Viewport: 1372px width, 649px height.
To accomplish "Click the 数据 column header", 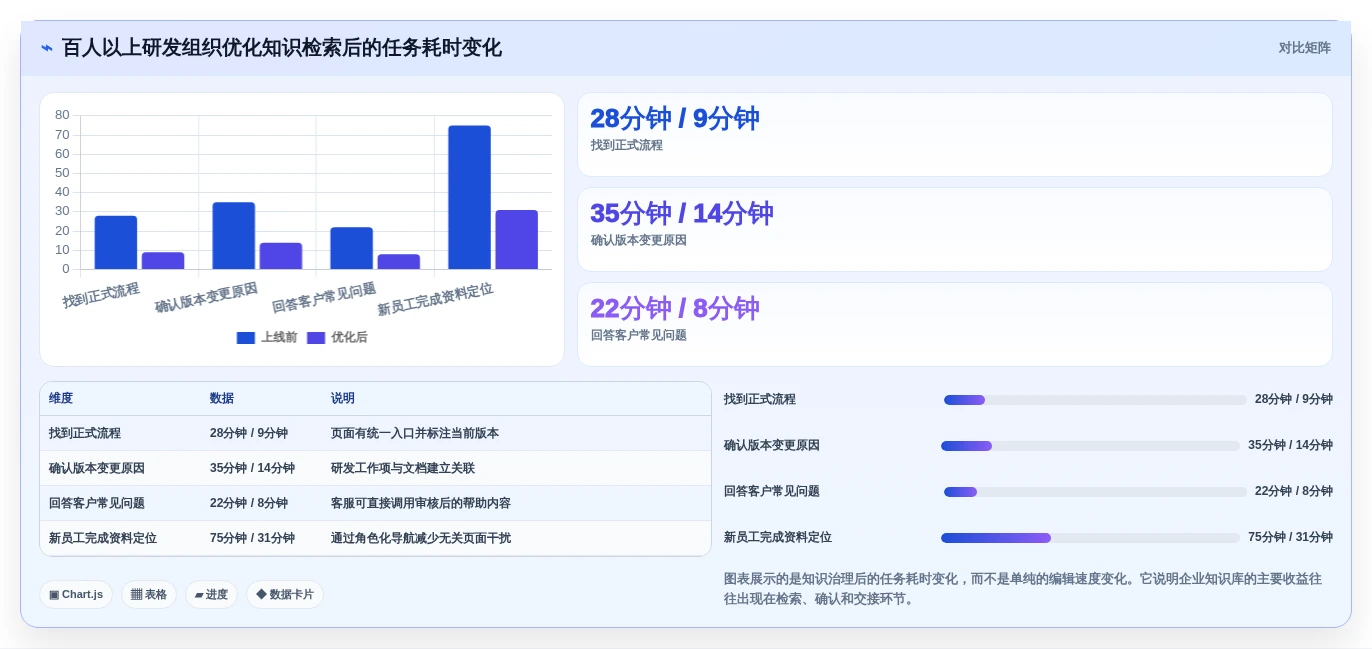I will (222, 398).
